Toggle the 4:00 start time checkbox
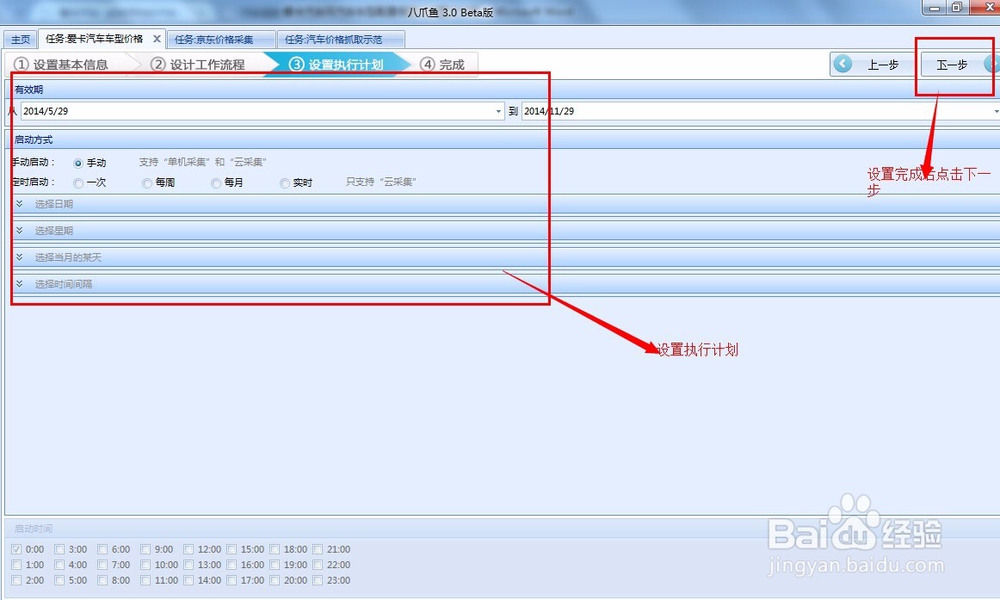The height and width of the screenshot is (600, 1000). [x=59, y=565]
